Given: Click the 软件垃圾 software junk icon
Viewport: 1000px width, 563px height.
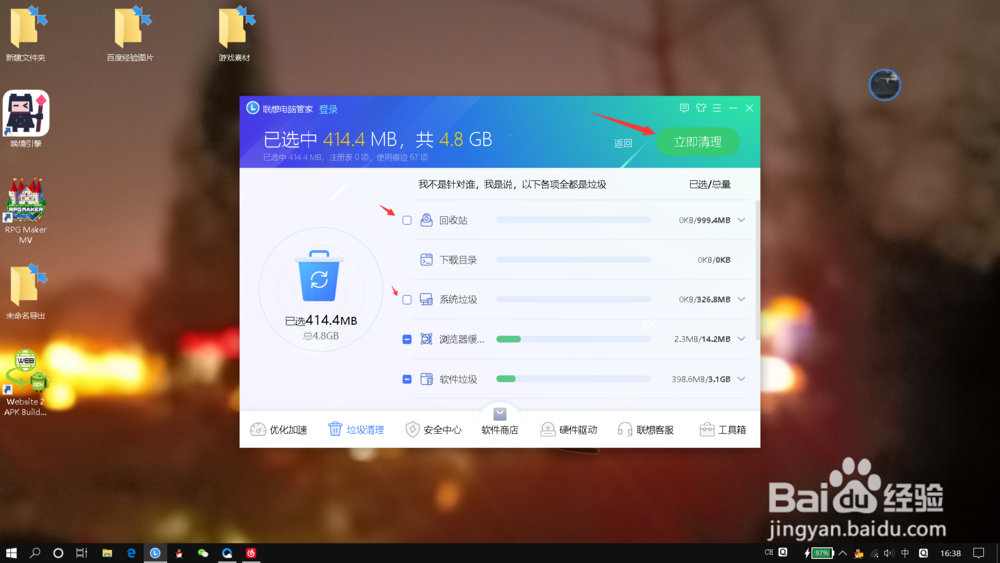Looking at the screenshot, I should [426, 379].
